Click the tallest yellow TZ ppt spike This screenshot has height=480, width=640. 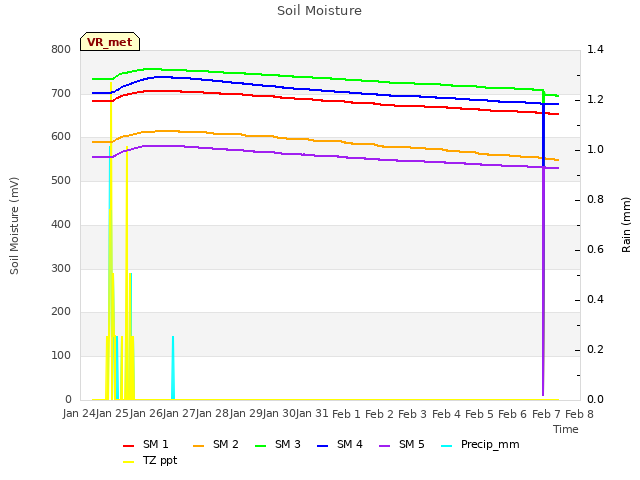[x=111, y=241]
